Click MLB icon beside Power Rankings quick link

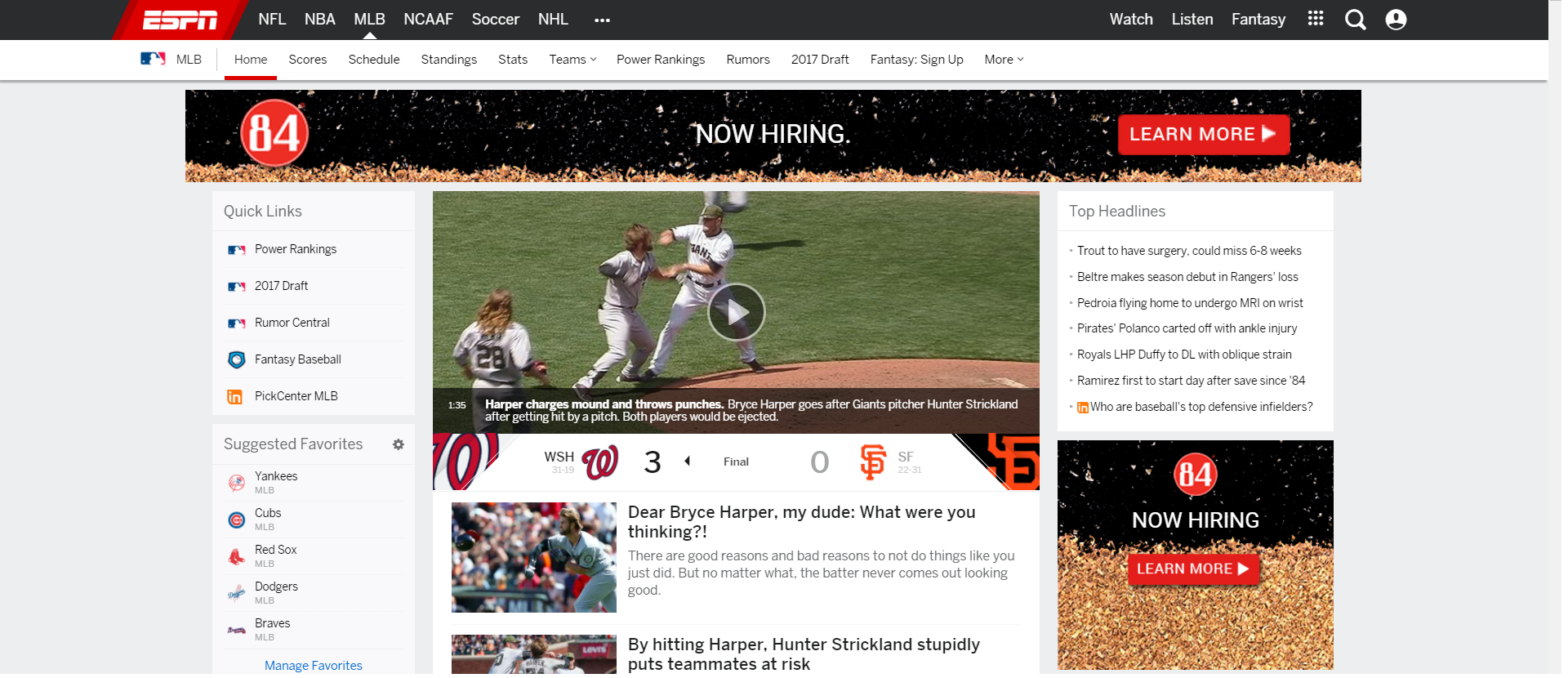pyautogui.click(x=237, y=250)
